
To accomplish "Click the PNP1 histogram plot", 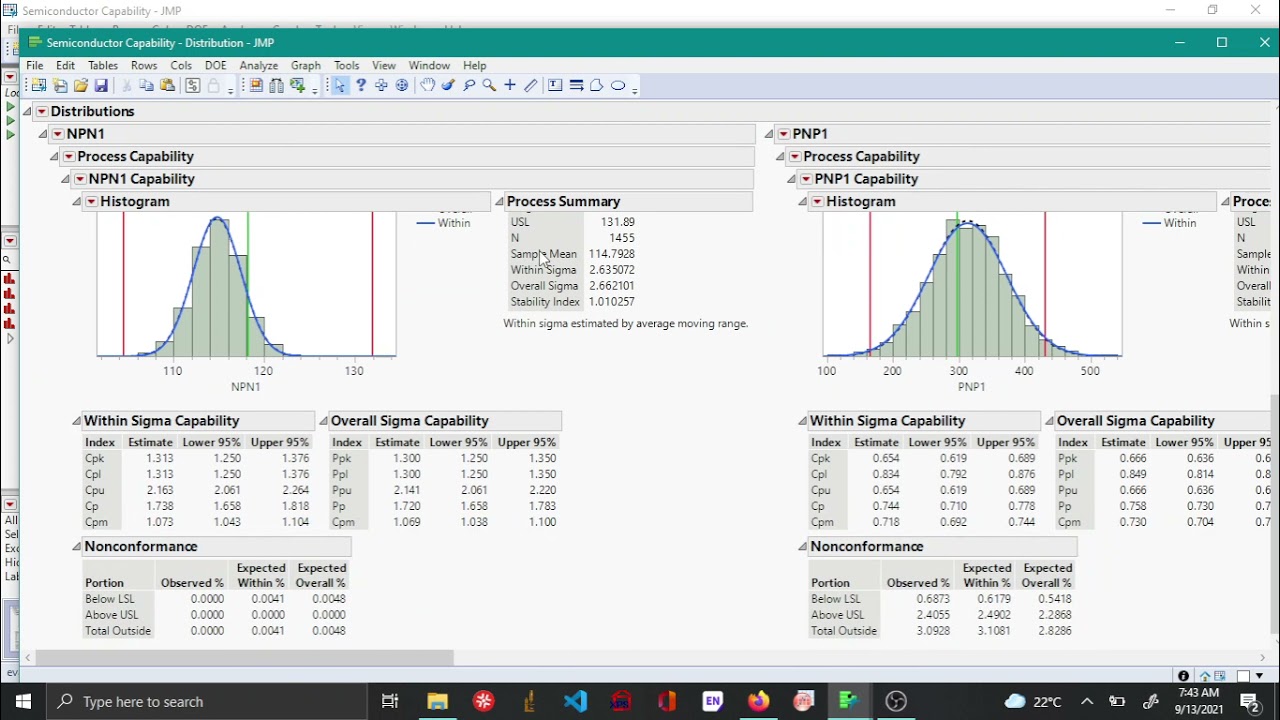I will coord(972,285).
